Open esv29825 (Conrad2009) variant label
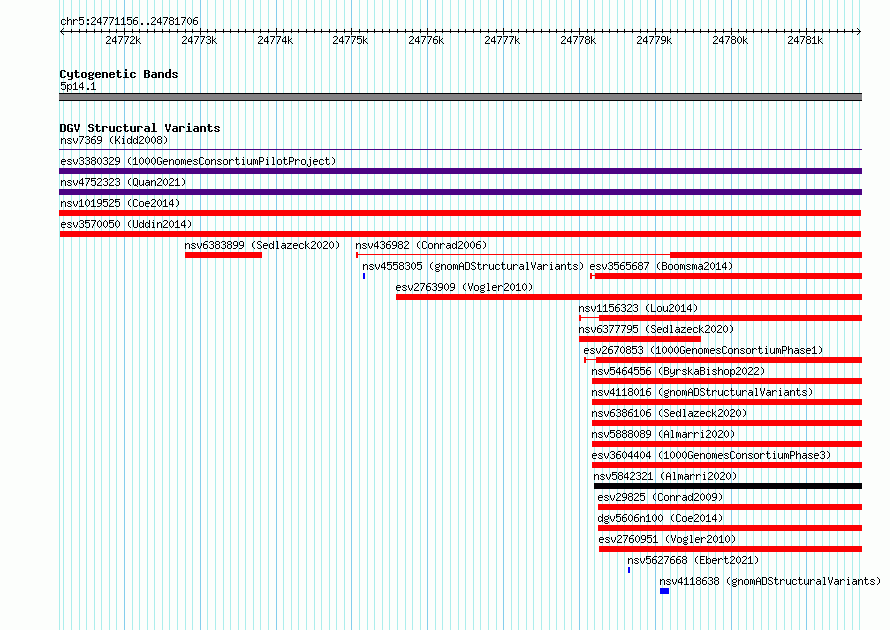This screenshot has width=890, height=630. pyautogui.click(x=660, y=497)
